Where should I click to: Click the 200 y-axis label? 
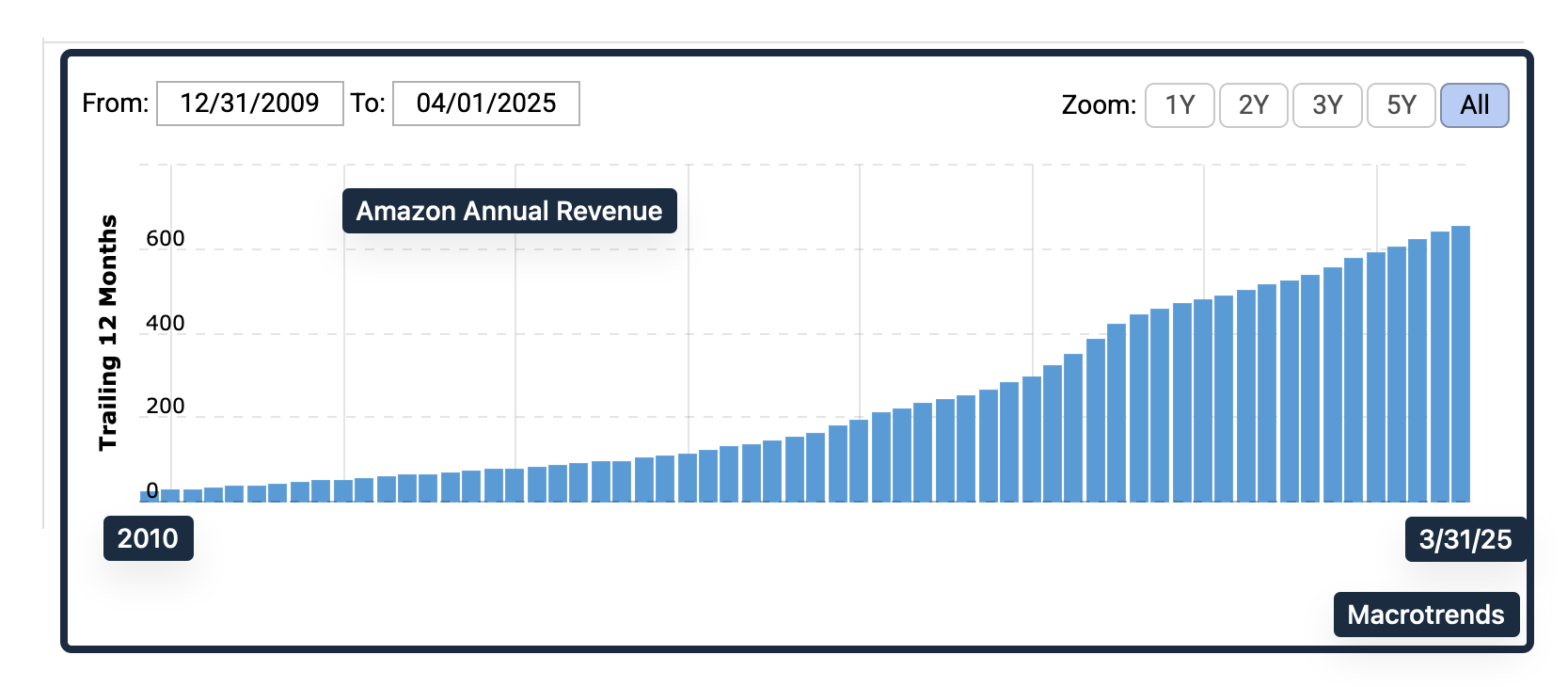pos(166,407)
